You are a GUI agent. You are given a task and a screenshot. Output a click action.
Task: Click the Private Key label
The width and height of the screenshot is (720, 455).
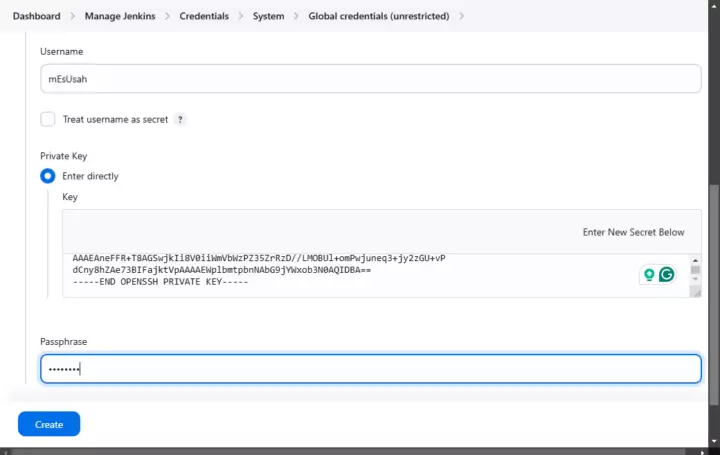coord(63,156)
